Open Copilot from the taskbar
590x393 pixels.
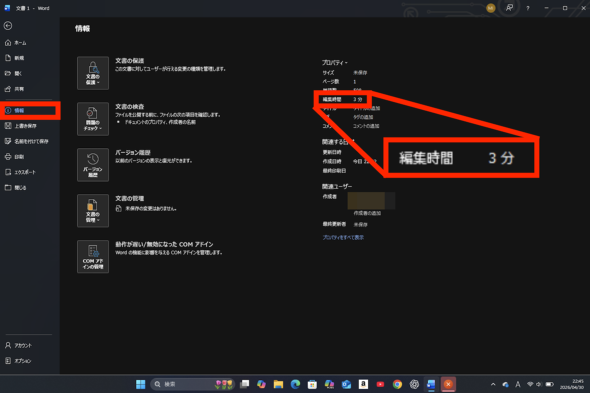[261, 384]
